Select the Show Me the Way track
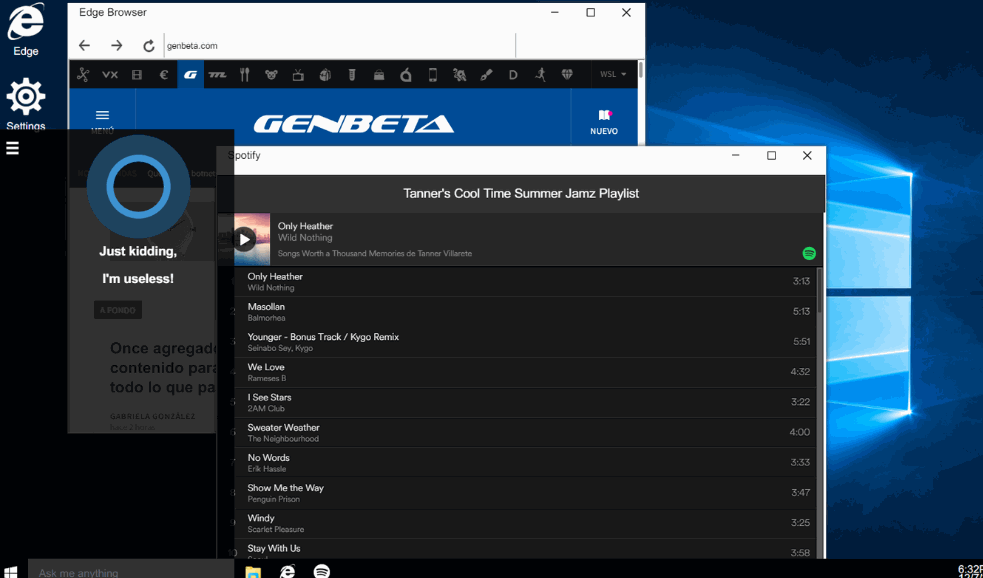 [x=525, y=493]
